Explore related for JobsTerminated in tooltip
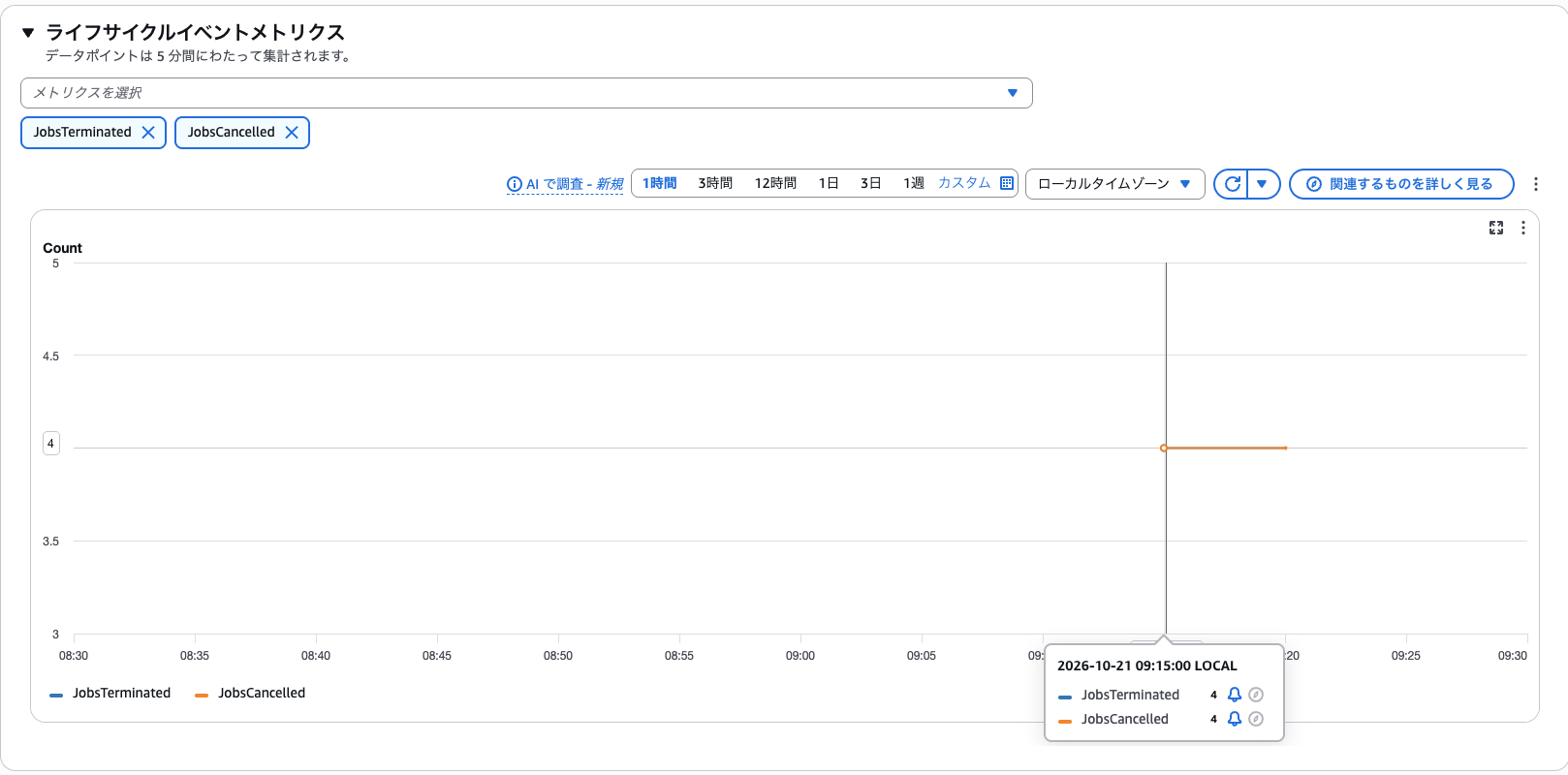This screenshot has width=1568, height=775. (x=1256, y=695)
